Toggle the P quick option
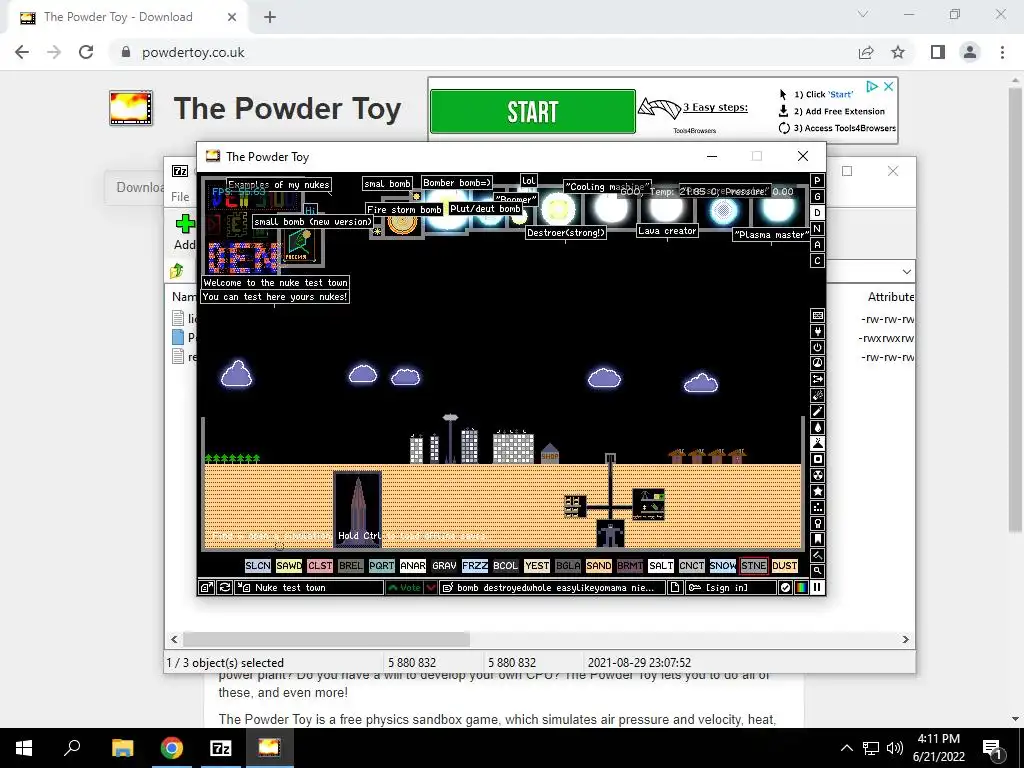 pos(817,181)
